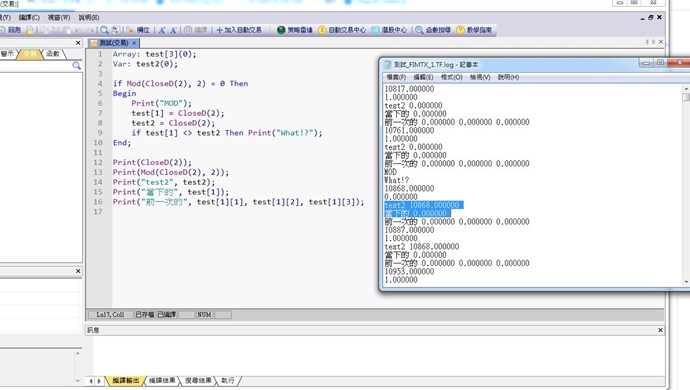The image size is (690, 390).
Task: Open Notepad's 說明(H) menu
Action: point(508,77)
